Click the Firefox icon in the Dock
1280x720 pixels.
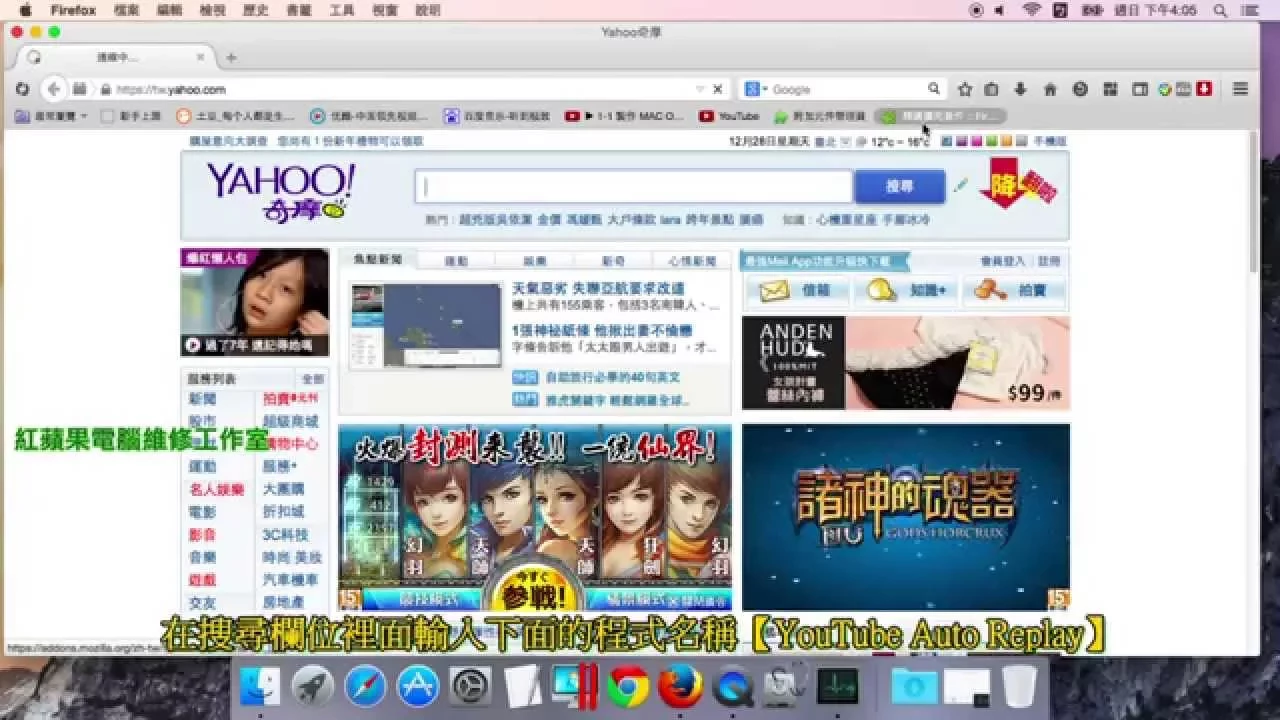(680, 686)
